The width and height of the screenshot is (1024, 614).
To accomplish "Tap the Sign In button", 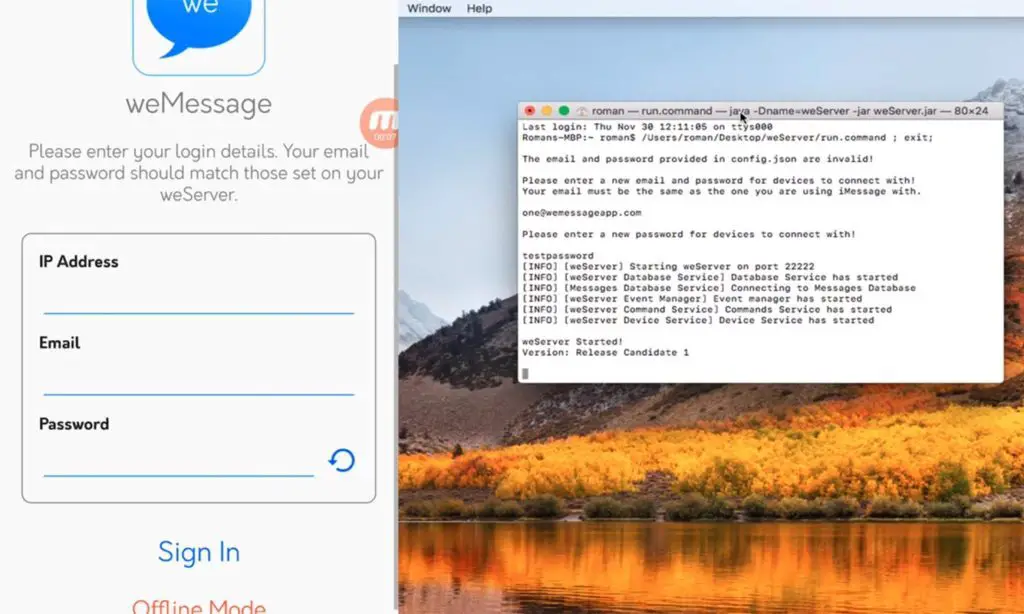I will (x=199, y=553).
